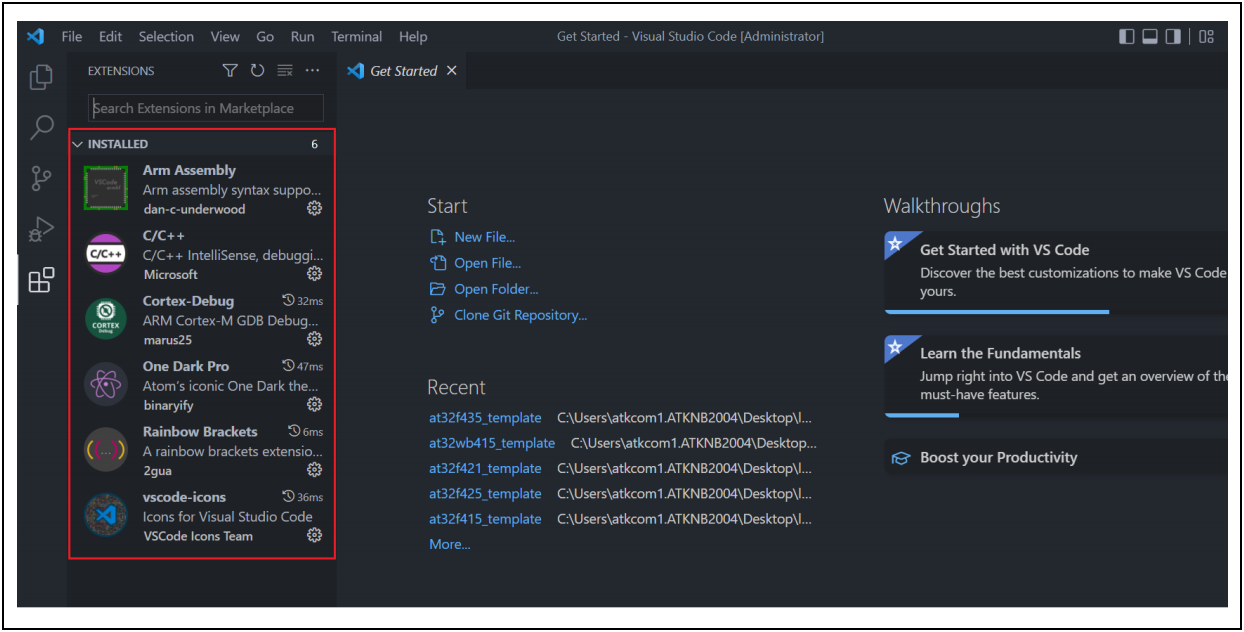Refresh the extensions list

pos(257,71)
